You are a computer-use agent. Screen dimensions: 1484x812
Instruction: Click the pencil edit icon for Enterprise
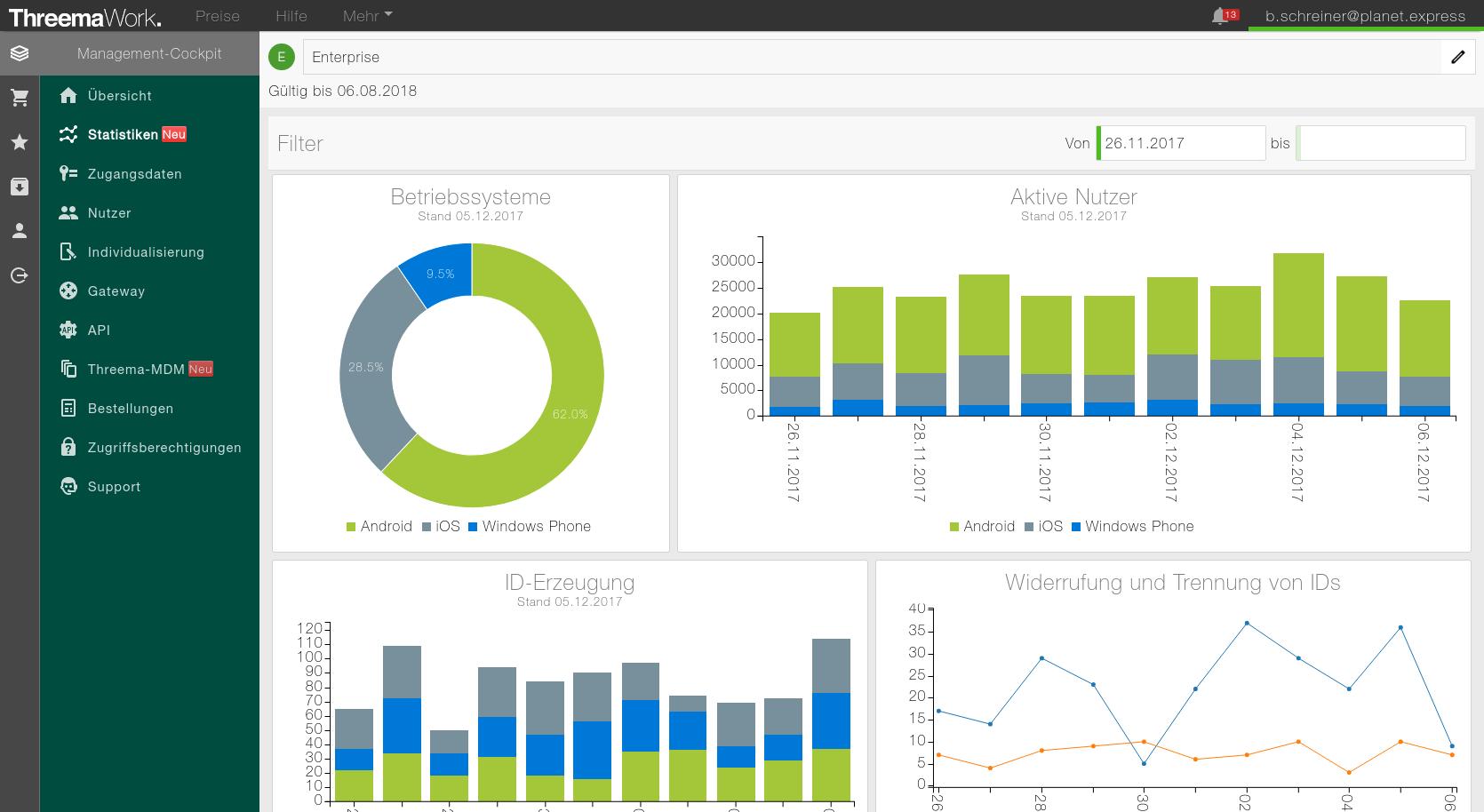click(1457, 57)
